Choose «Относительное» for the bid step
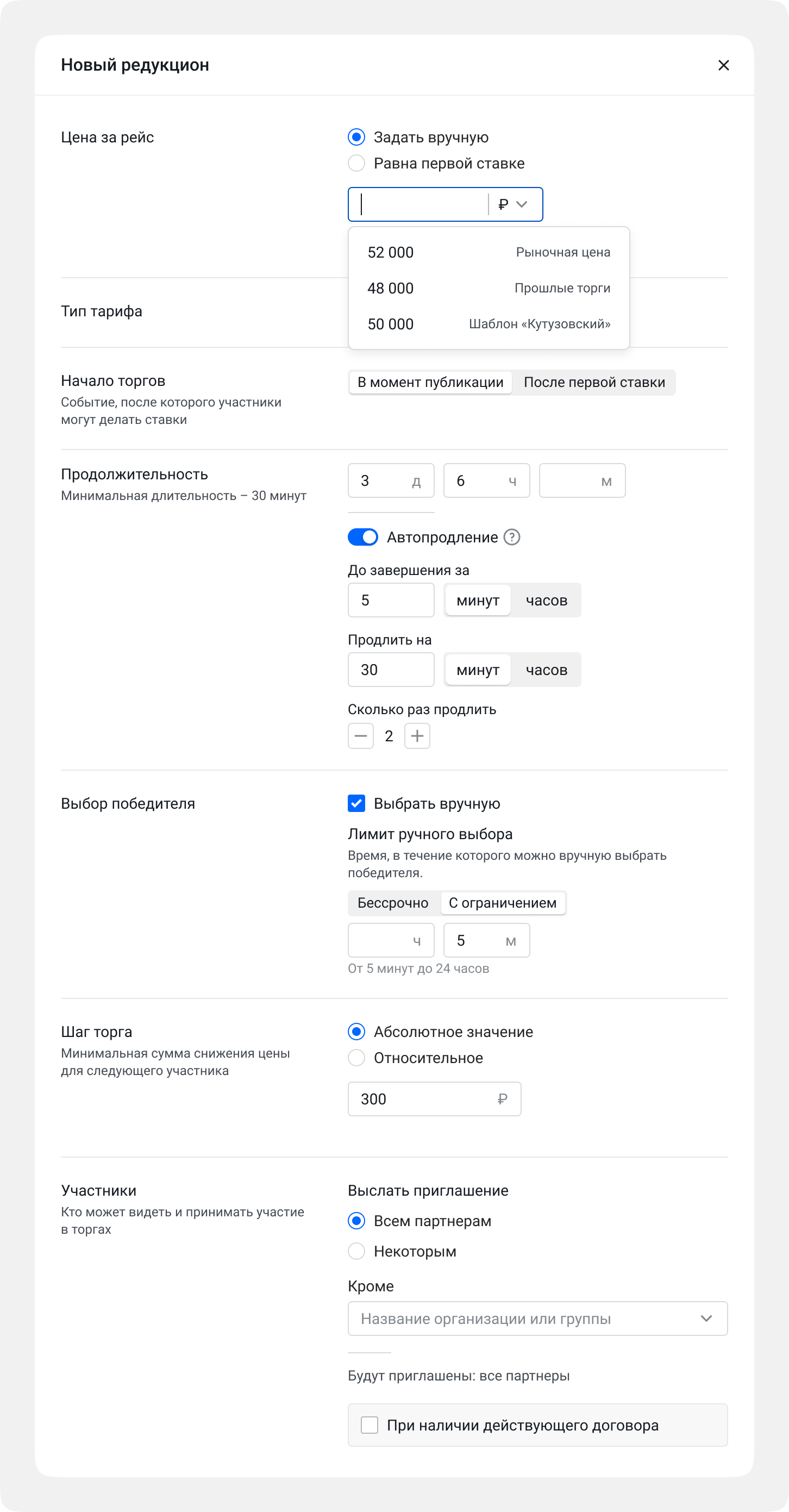Screen dimensions: 789x1512 [x=356, y=1058]
